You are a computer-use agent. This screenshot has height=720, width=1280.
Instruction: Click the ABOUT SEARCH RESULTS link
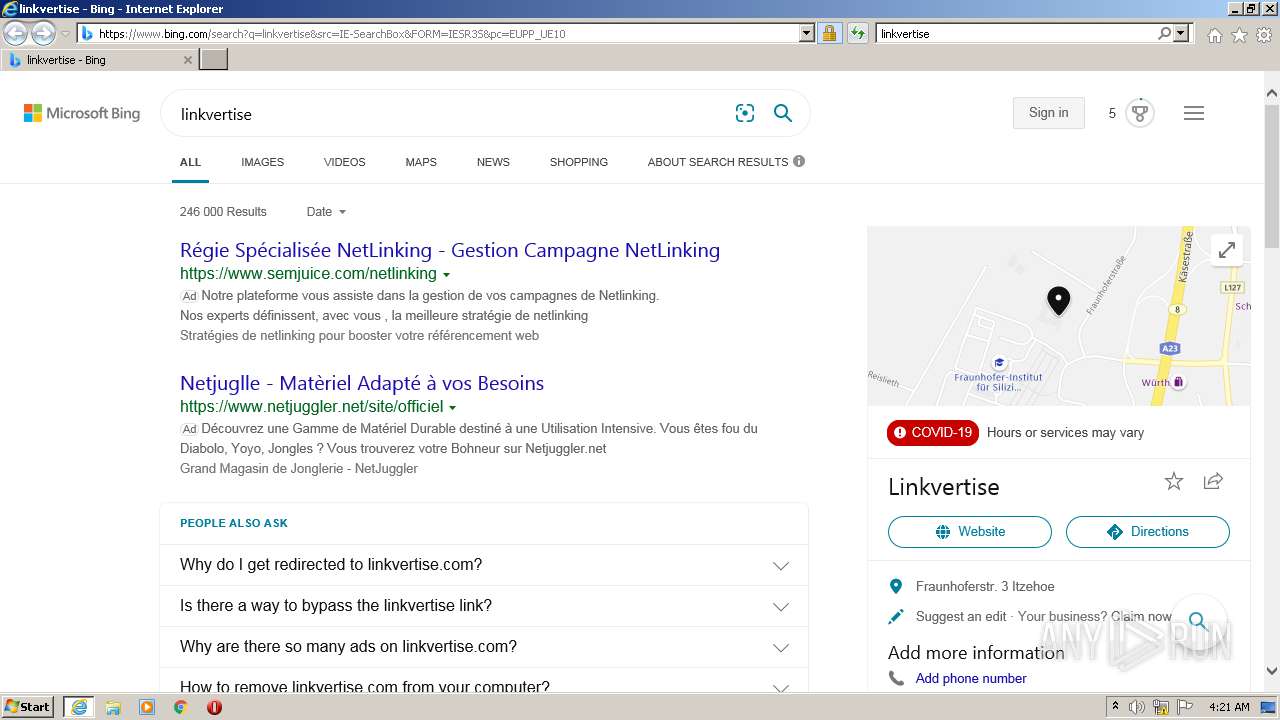click(x=718, y=162)
